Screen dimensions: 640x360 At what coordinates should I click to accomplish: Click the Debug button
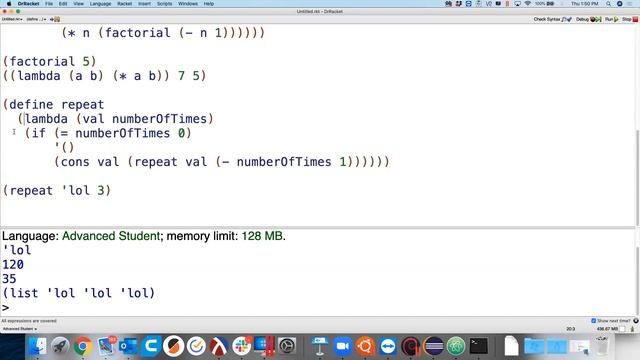(x=588, y=19)
